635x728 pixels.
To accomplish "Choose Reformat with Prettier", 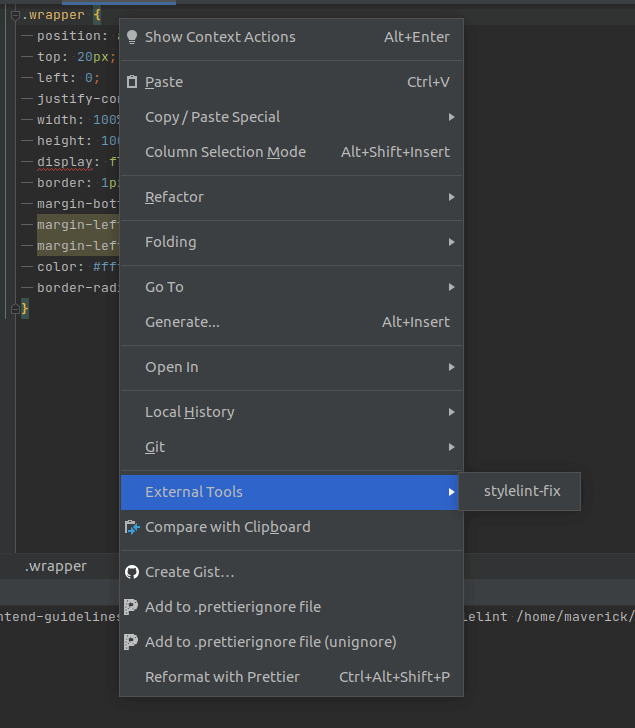I will click(222, 677).
